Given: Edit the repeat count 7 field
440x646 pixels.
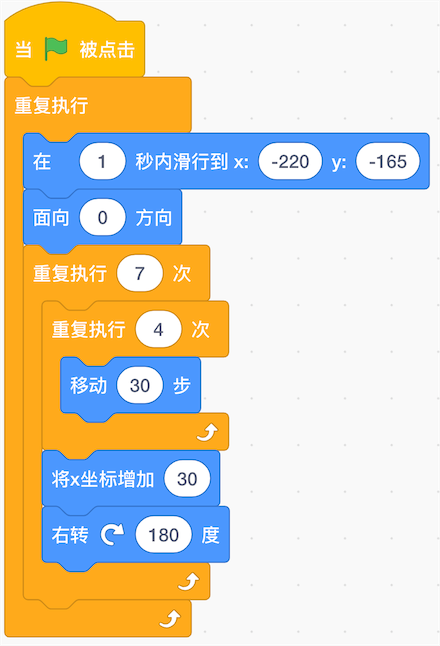Looking at the screenshot, I should (140, 273).
